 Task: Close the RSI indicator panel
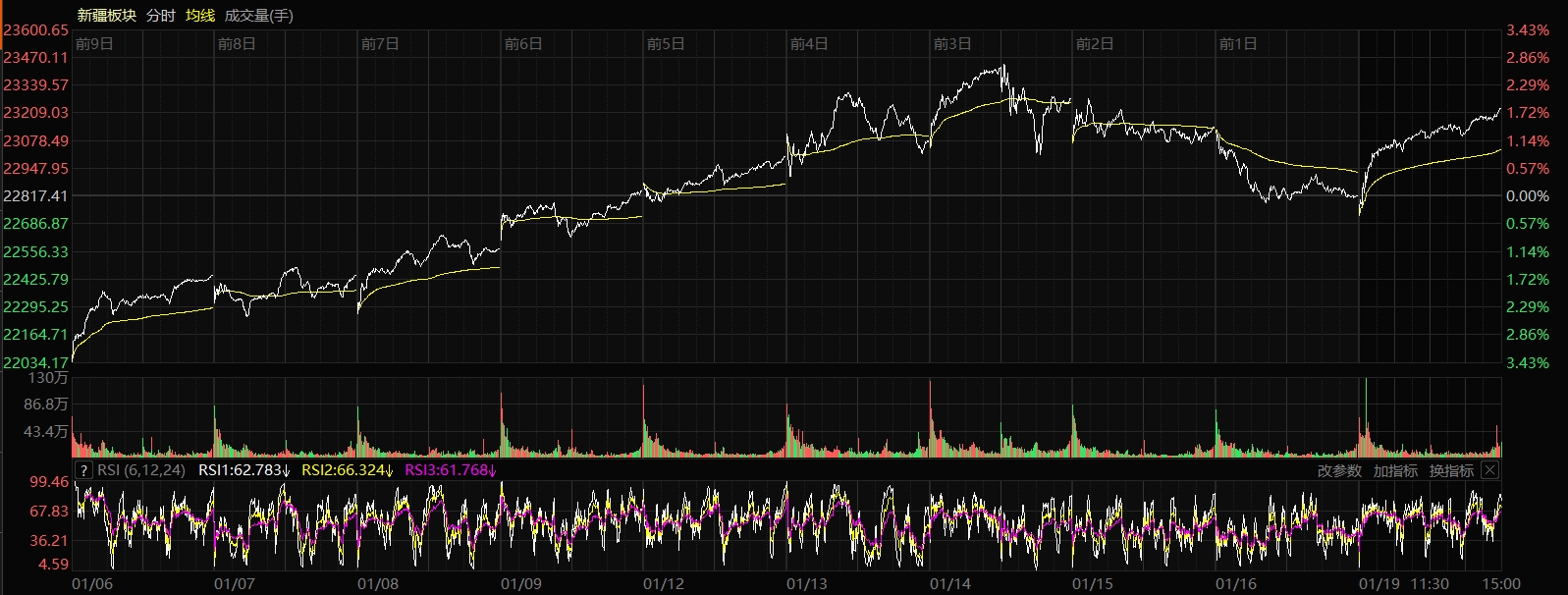click(1489, 470)
